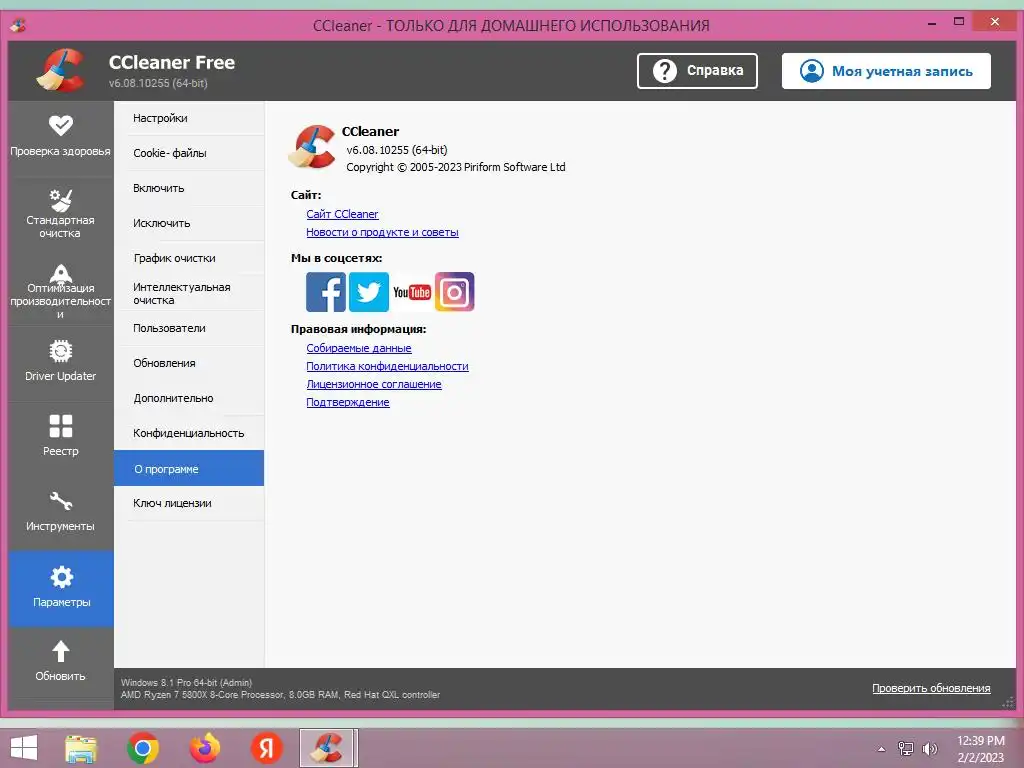Screen dimensions: 1024x768
Task: Open the Интеллектуальная очистка section
Action: pos(189,293)
